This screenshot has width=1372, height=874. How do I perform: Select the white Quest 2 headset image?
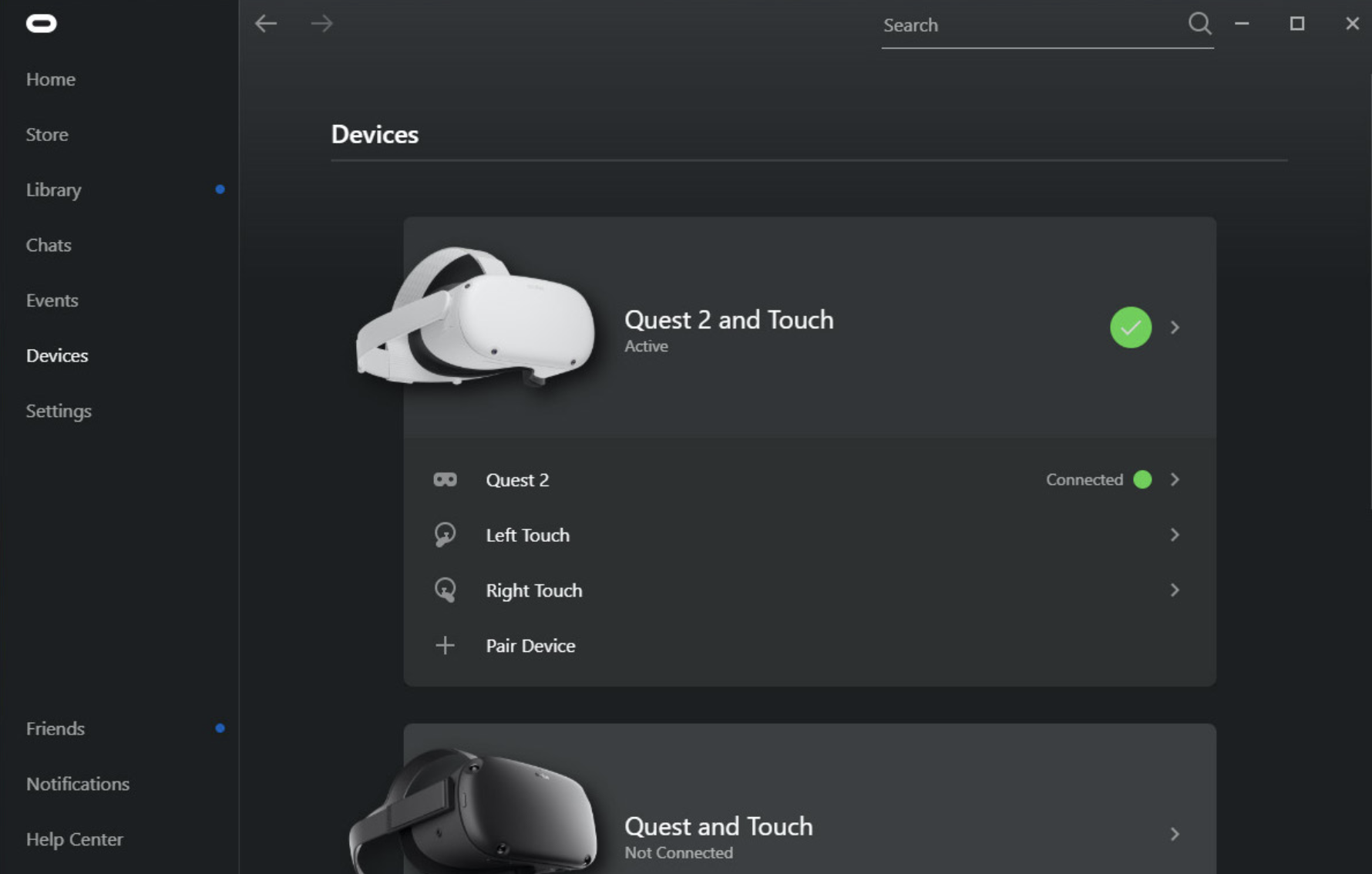476,318
